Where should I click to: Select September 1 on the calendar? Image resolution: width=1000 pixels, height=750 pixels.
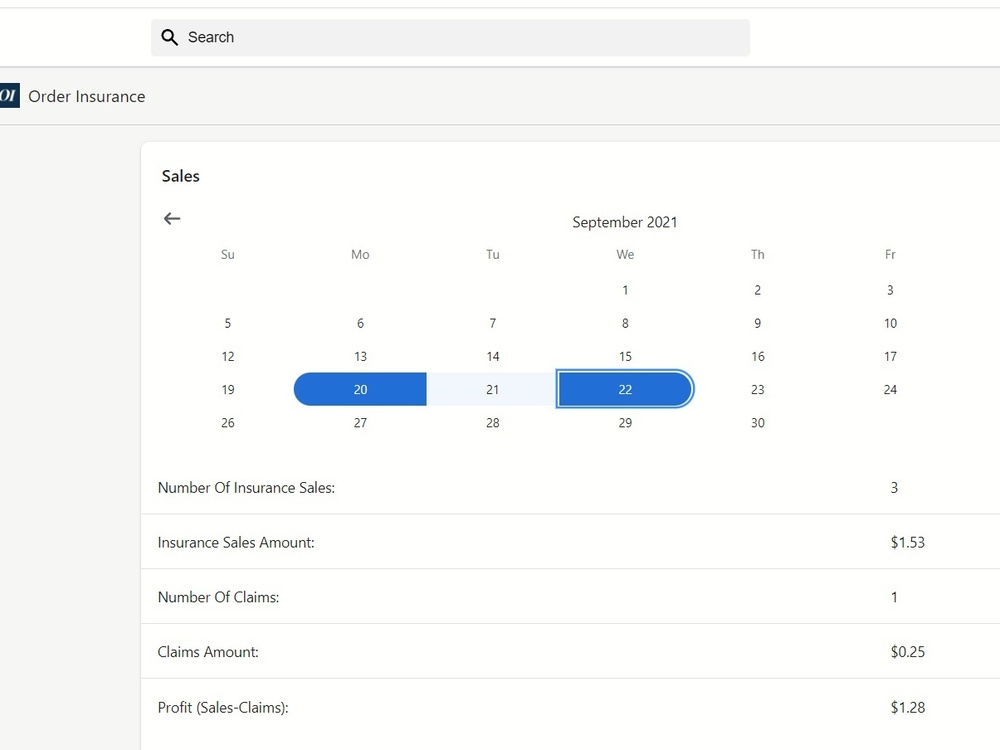coord(625,290)
